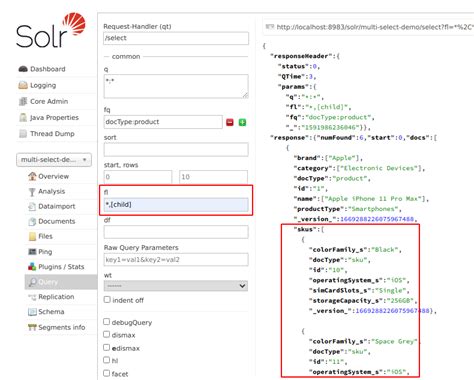
Task: Click the request URL link icon
Action: pyautogui.click(x=269, y=27)
